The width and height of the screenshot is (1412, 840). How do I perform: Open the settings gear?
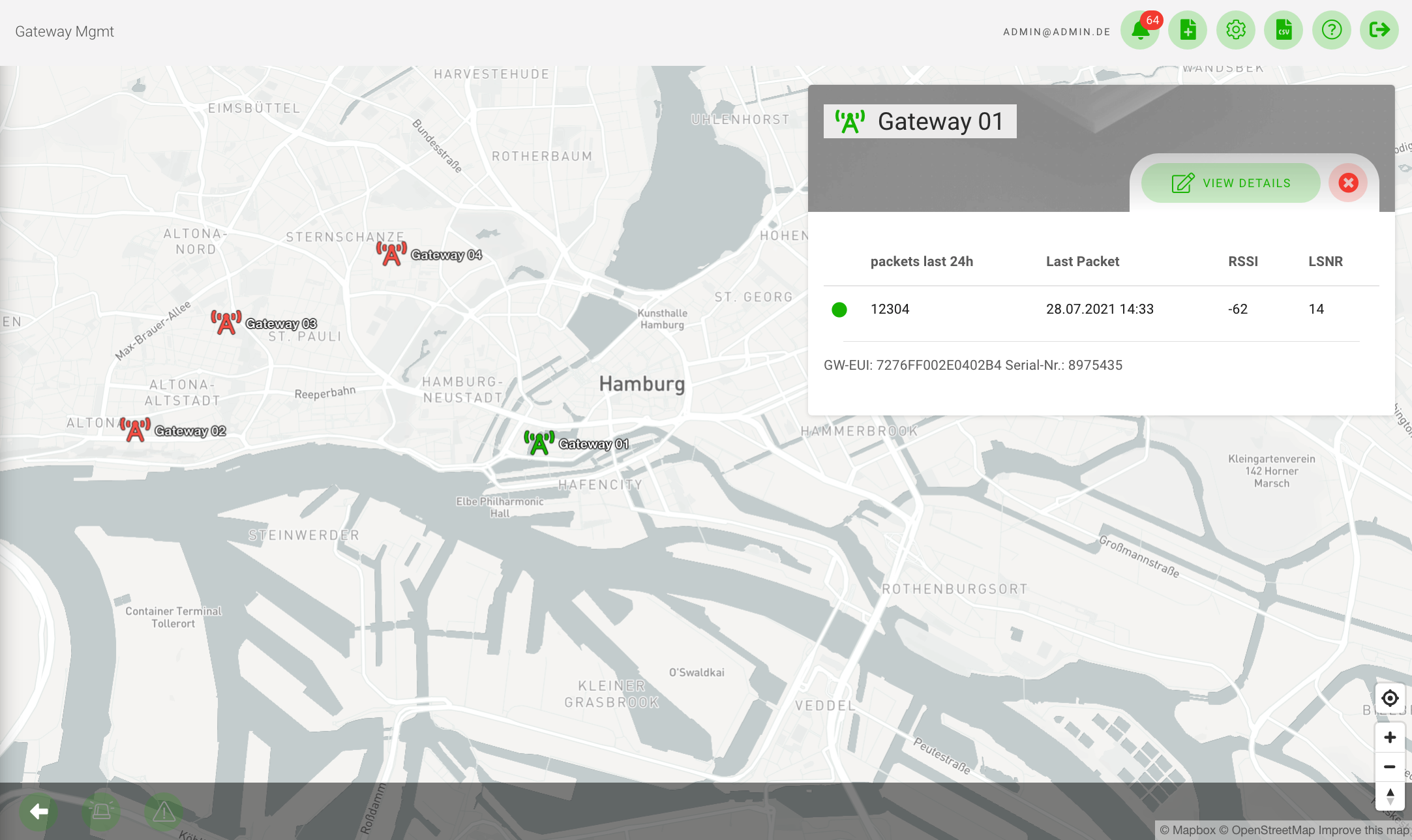[1235, 30]
